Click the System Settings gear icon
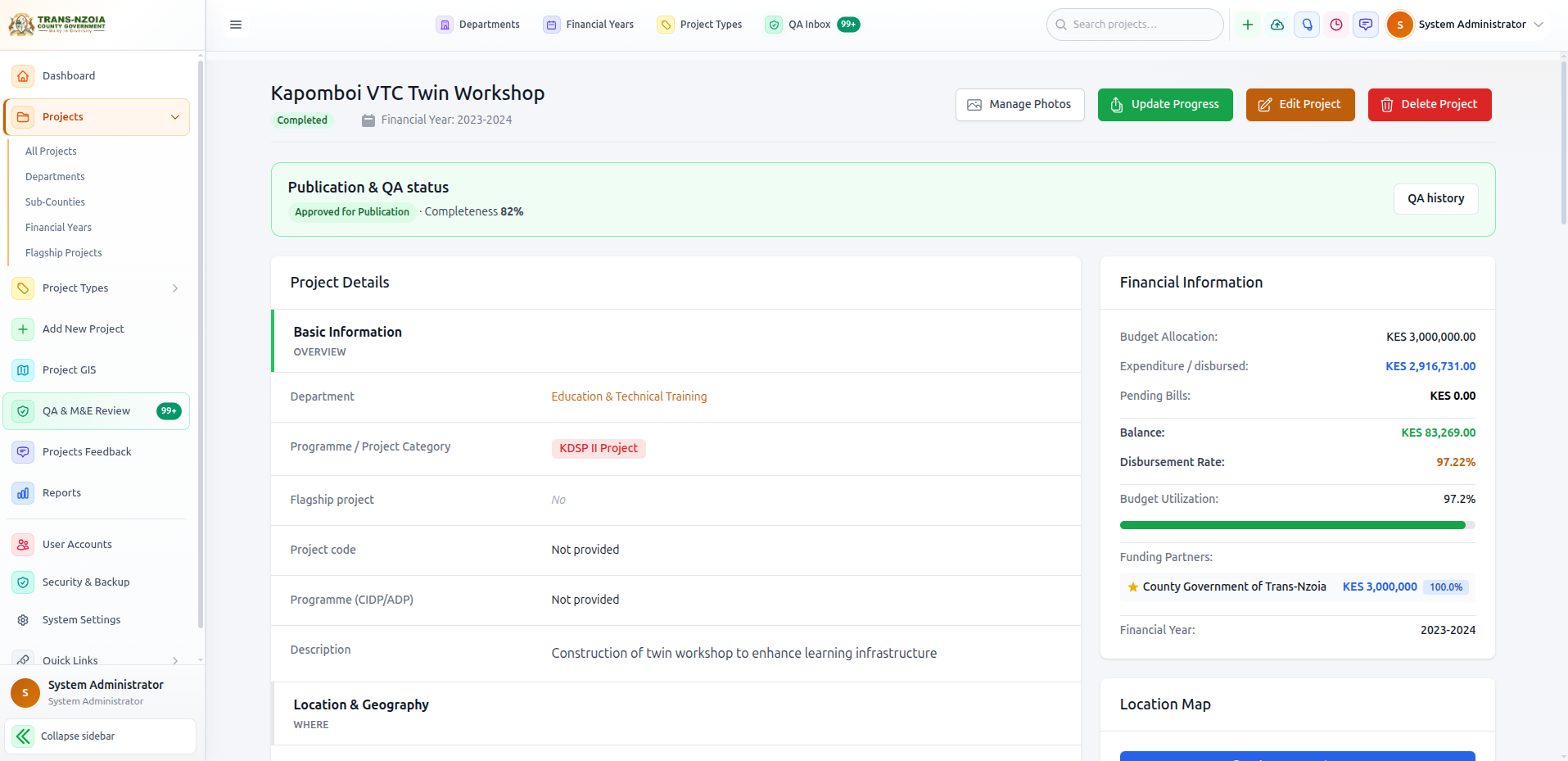Image resolution: width=1568 pixels, height=761 pixels. (x=23, y=620)
